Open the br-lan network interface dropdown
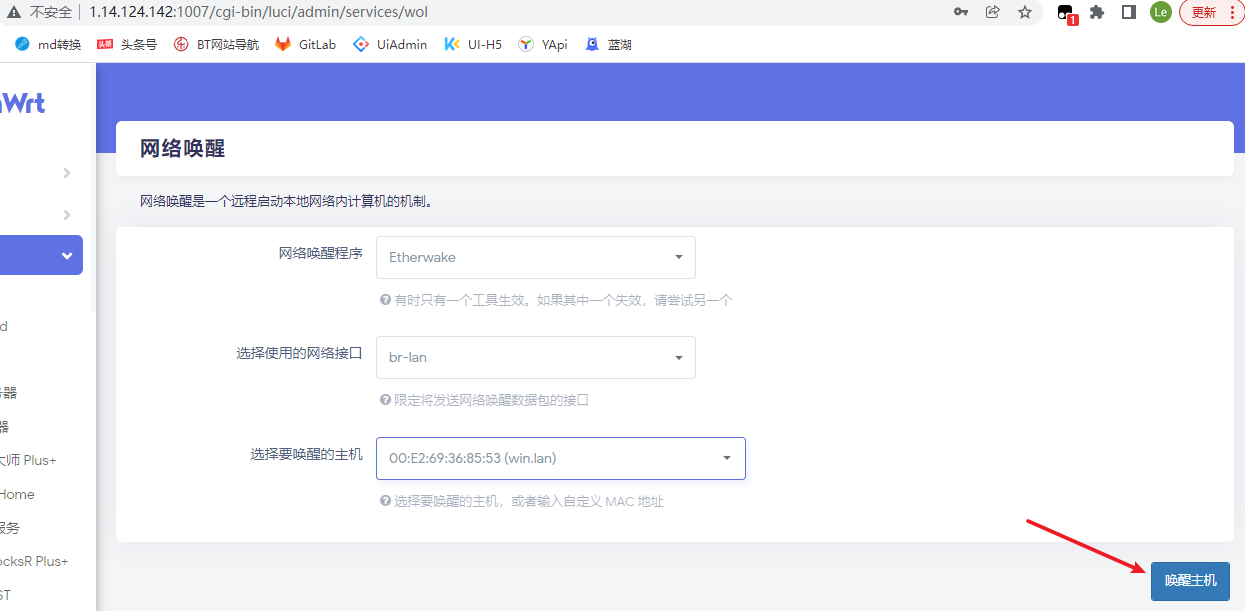The width and height of the screenshot is (1245, 611). [x=535, y=357]
